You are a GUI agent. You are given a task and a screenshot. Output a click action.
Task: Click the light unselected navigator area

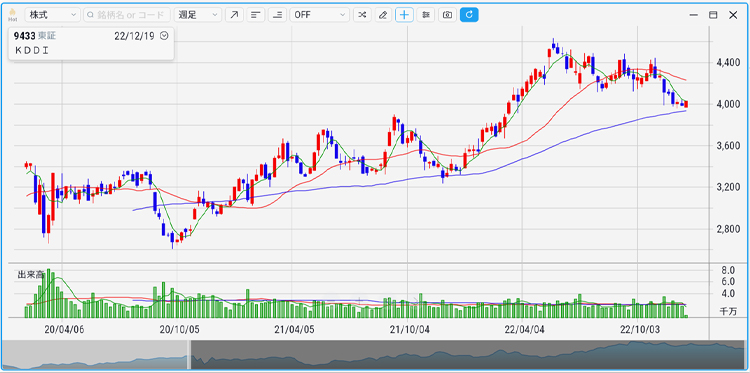pos(94,355)
